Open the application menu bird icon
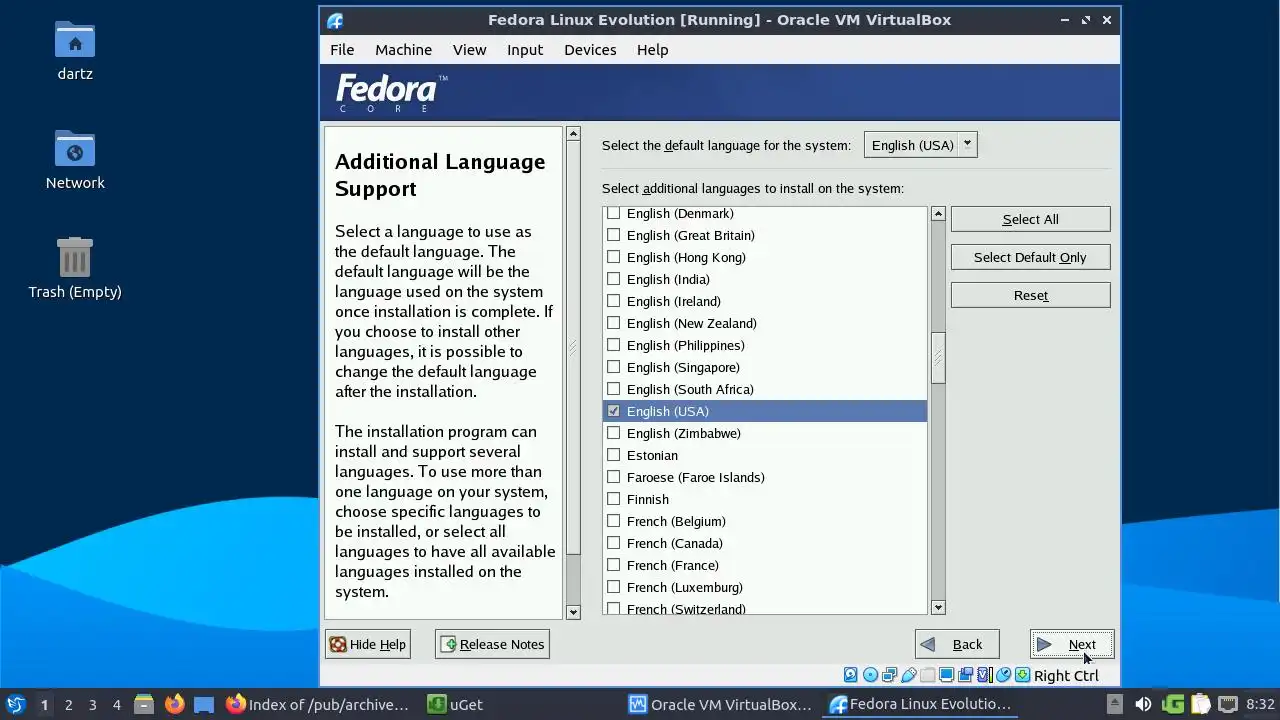This screenshot has width=1280, height=720. (16, 704)
